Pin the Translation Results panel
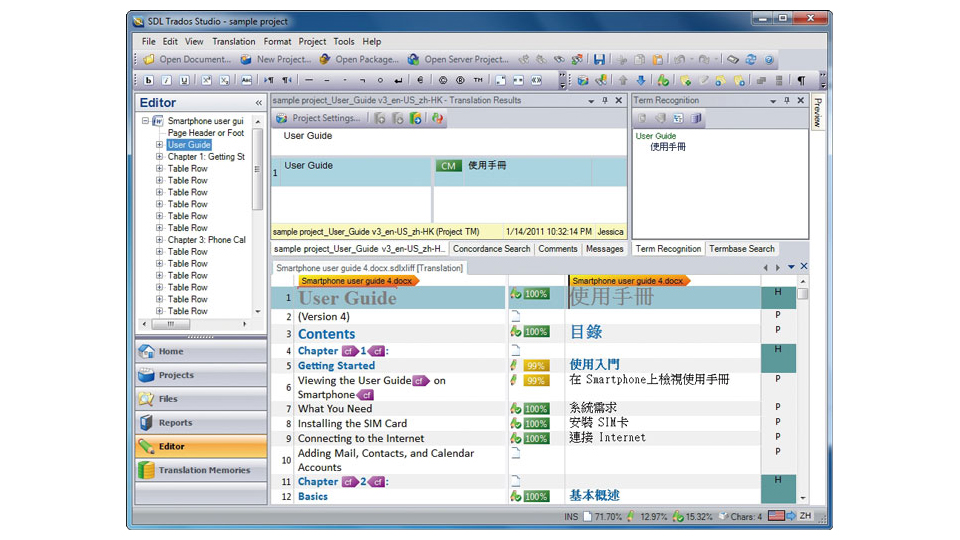 (x=605, y=100)
